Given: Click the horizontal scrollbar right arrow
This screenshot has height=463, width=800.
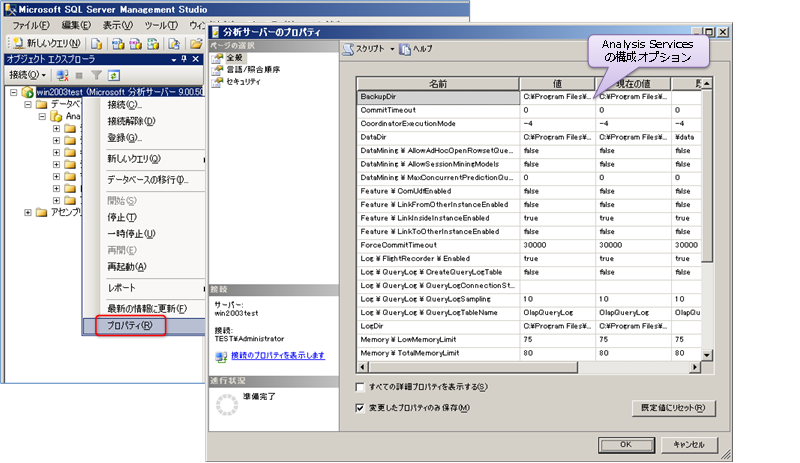Looking at the screenshot, I should tap(695, 367).
